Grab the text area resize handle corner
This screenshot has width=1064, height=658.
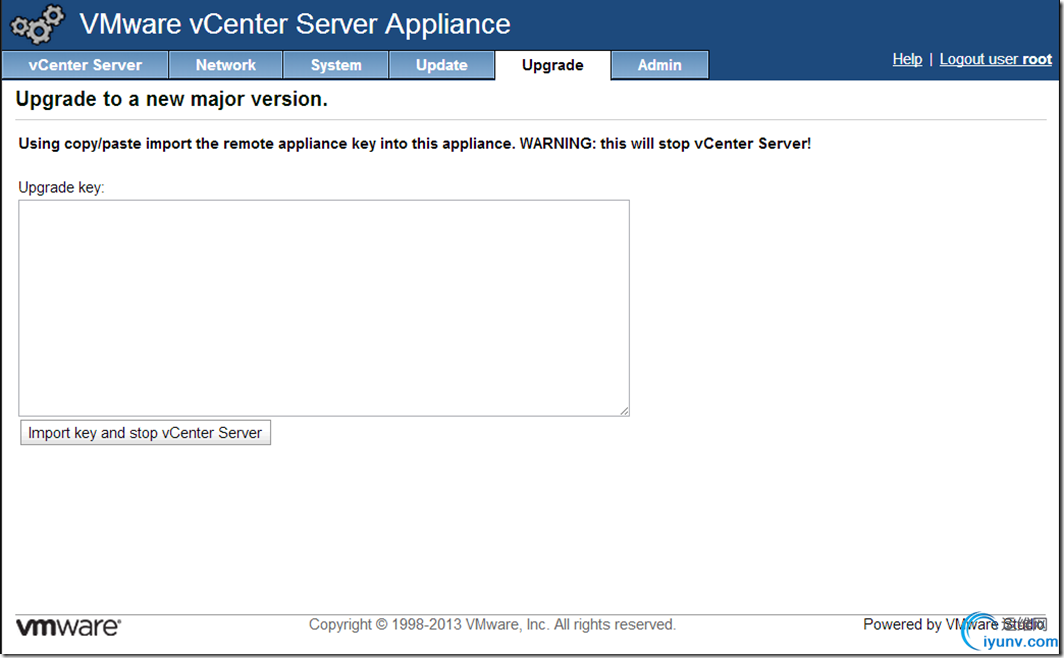[624, 411]
